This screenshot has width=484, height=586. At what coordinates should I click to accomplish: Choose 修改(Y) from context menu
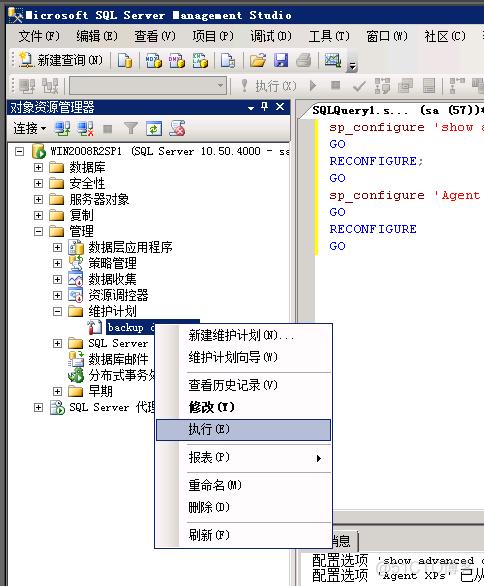coord(243,407)
